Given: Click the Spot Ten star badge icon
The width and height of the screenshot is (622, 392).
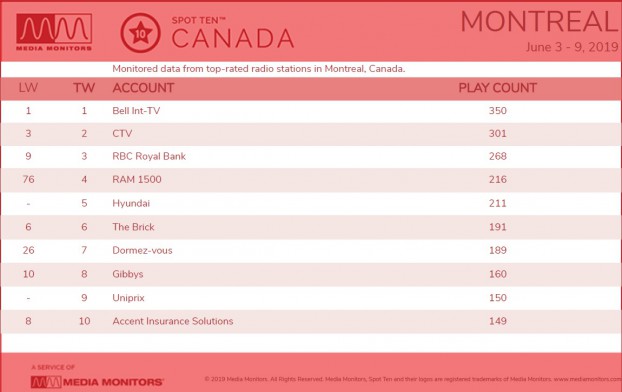Looking at the screenshot, I should pos(140,33).
